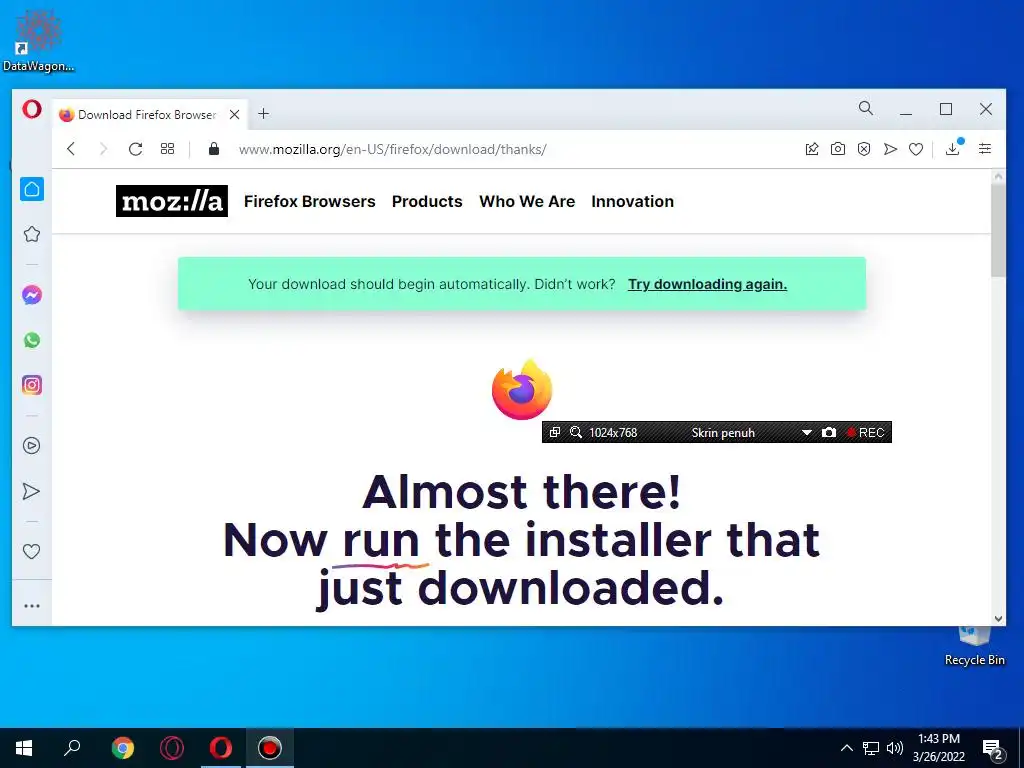1024x768 pixels.
Task: Click the forward navigation arrow
Action: pyautogui.click(x=103, y=149)
